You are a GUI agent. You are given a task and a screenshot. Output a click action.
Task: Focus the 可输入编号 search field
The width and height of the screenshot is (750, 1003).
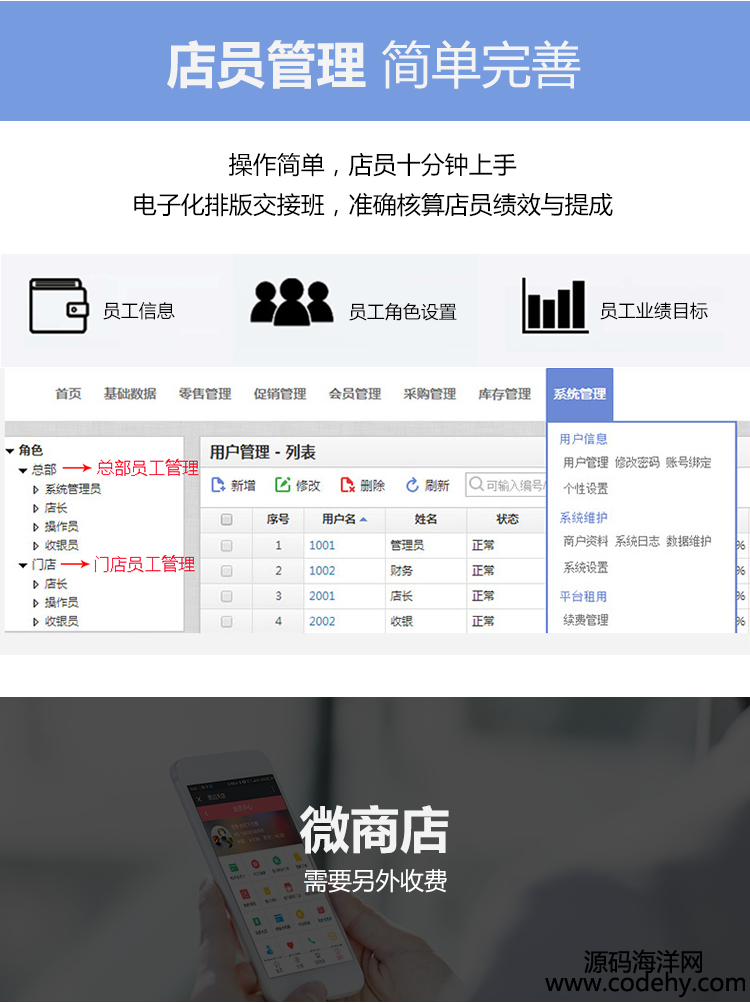506,485
